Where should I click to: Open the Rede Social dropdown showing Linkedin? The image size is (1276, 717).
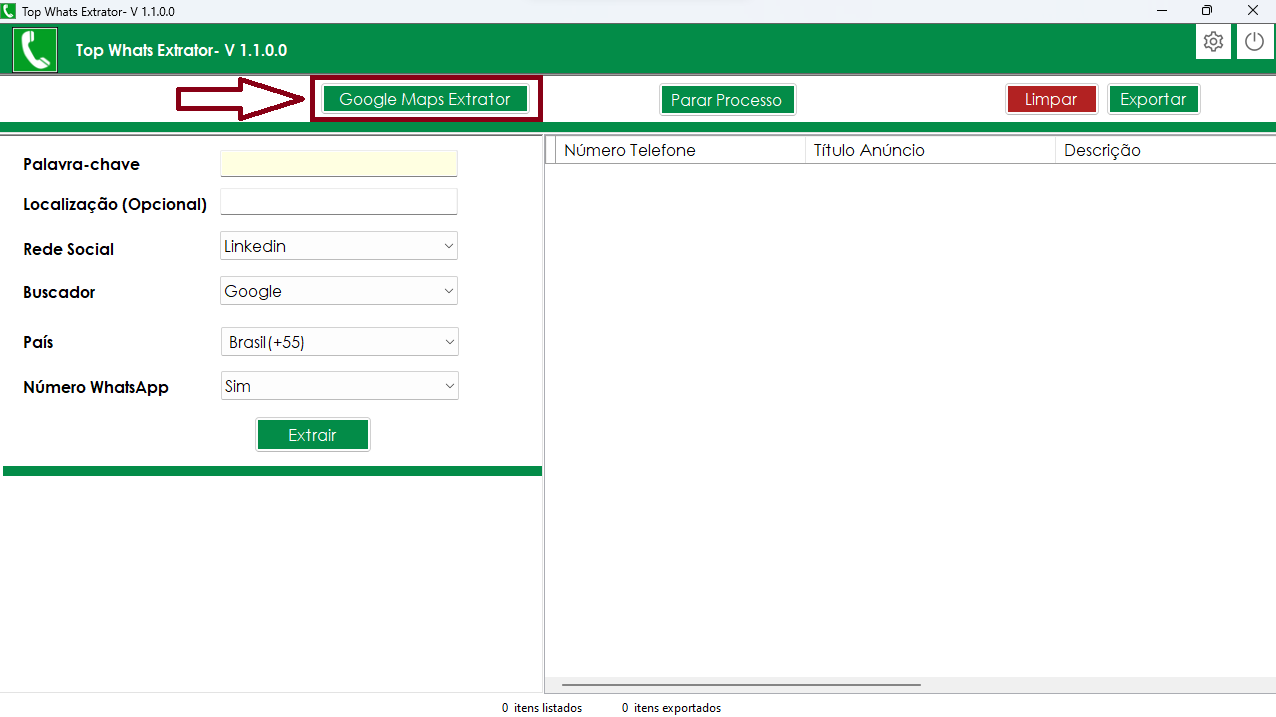(x=339, y=246)
